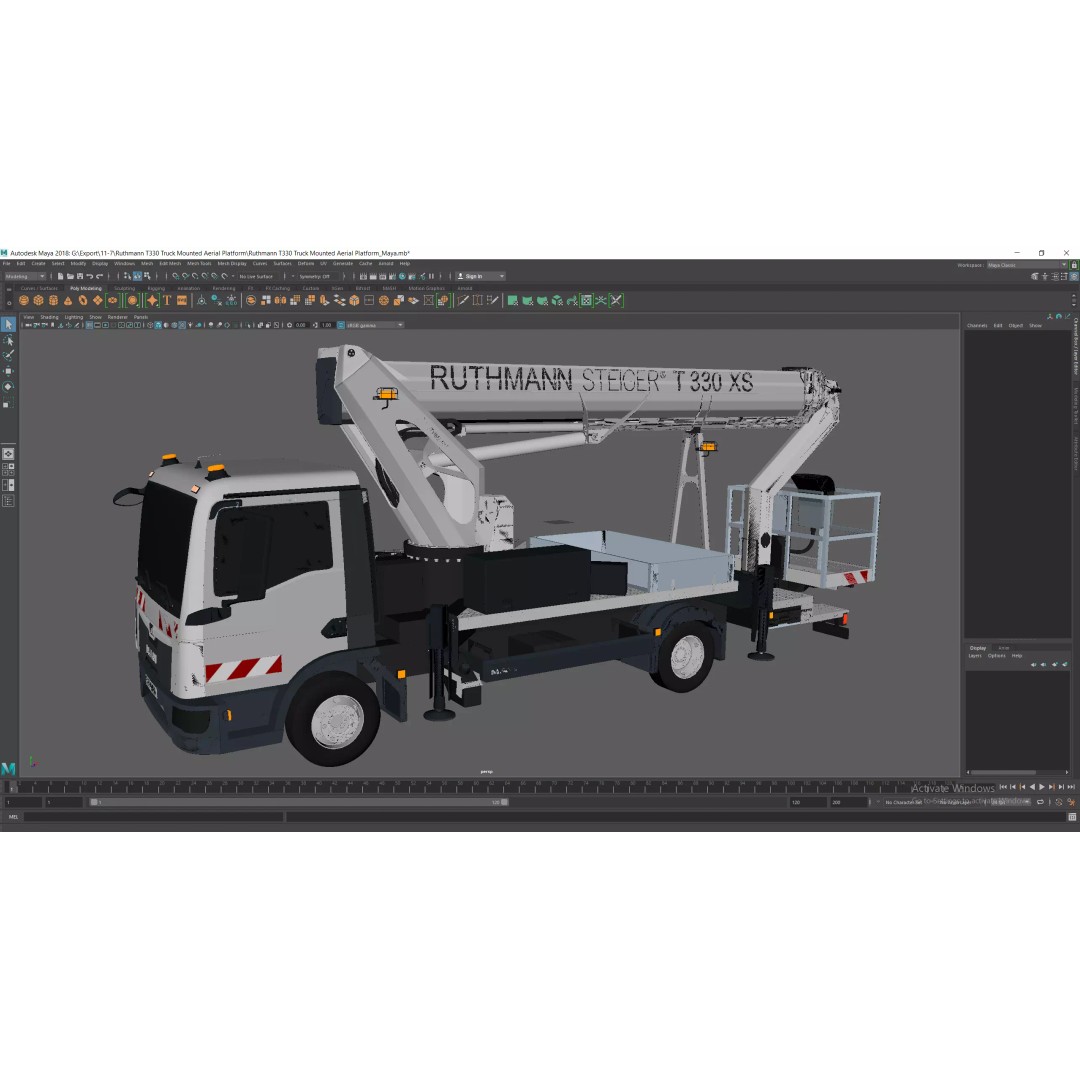
Task: Click the Save scene icon
Action: [80, 276]
